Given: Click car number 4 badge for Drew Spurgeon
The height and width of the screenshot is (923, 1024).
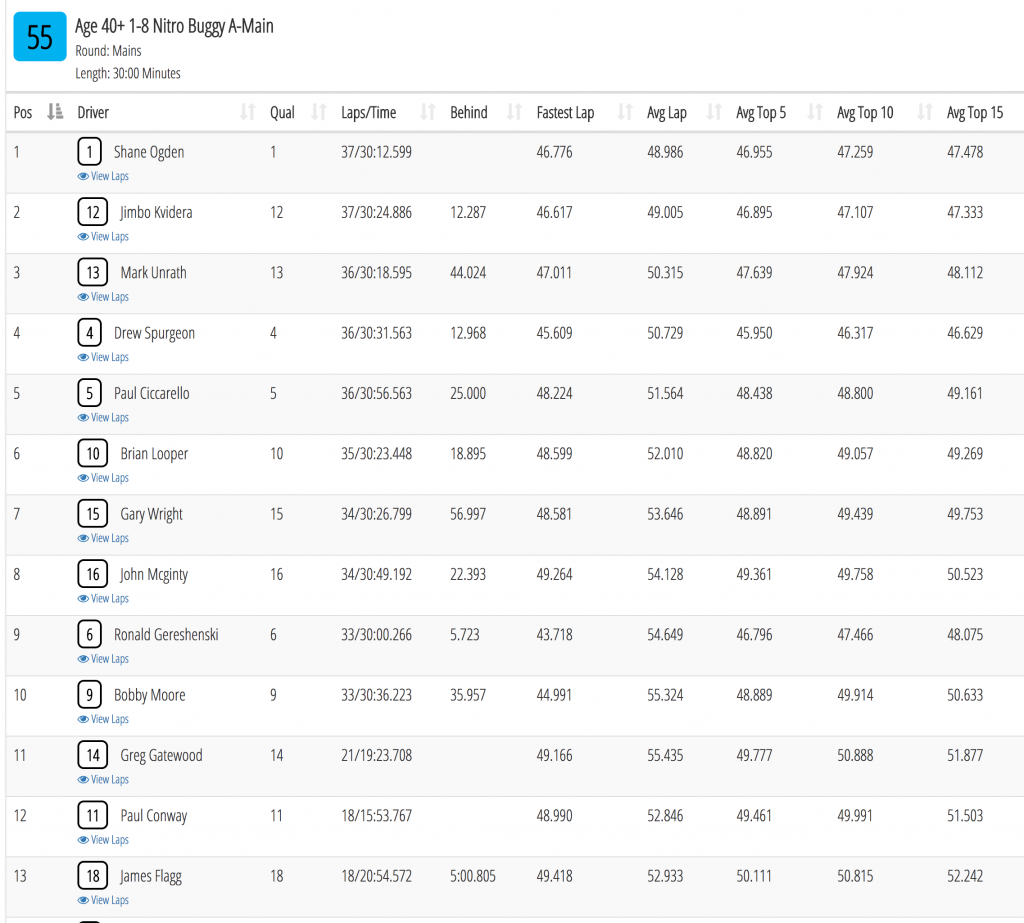Looking at the screenshot, I should point(89,333).
